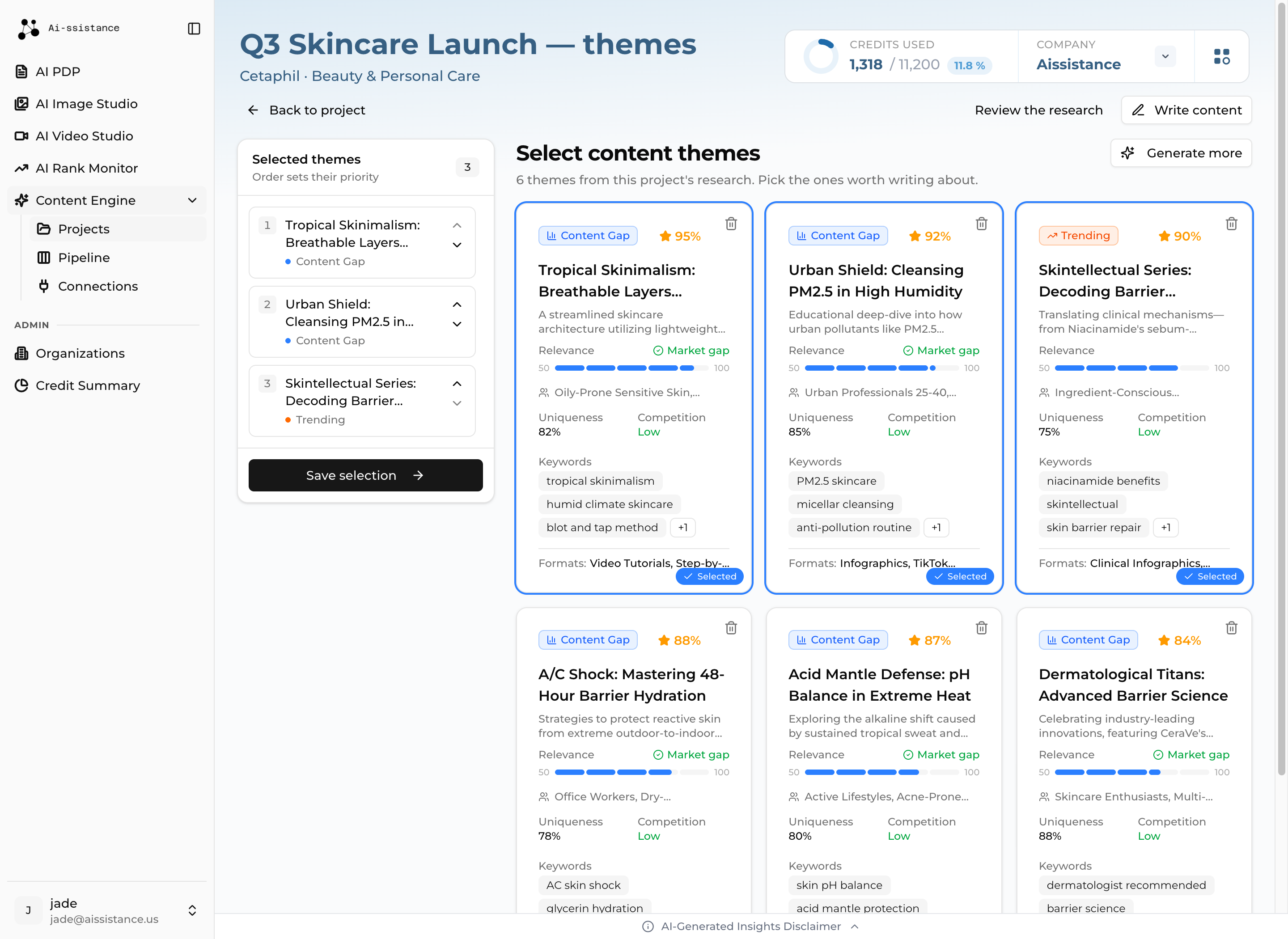This screenshot has height=939, width=1288.
Task: Open Credit Summary page
Action: tap(107, 385)
